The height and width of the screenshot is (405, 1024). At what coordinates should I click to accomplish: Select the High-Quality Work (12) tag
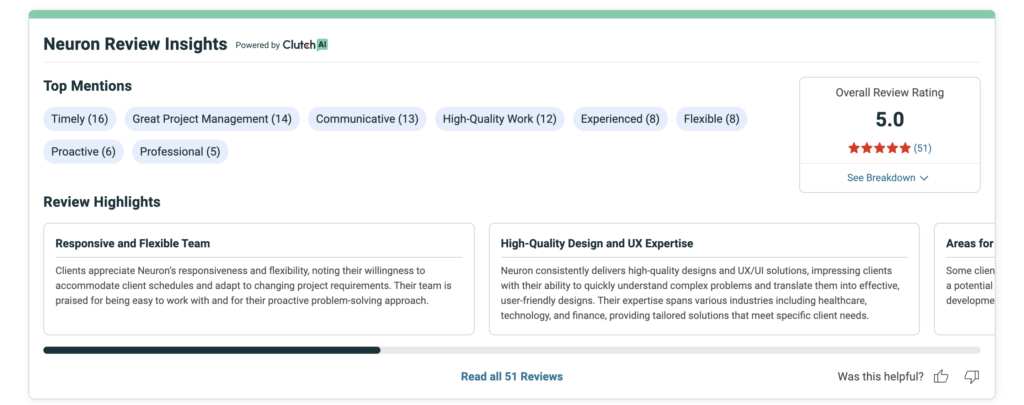pos(500,119)
